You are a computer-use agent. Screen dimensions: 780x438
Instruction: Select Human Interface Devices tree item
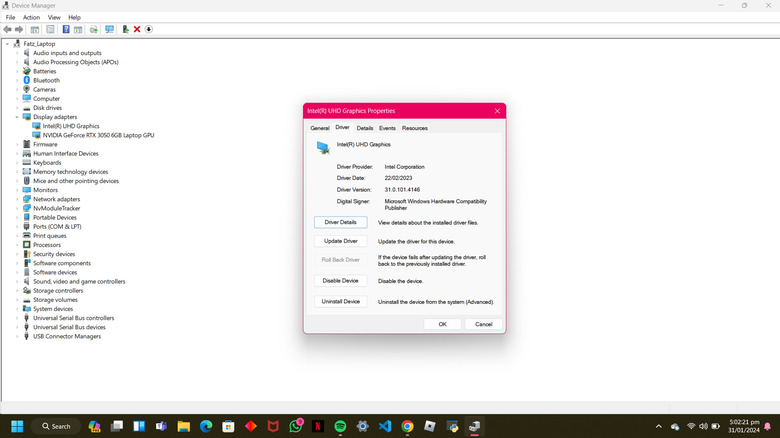[66, 153]
